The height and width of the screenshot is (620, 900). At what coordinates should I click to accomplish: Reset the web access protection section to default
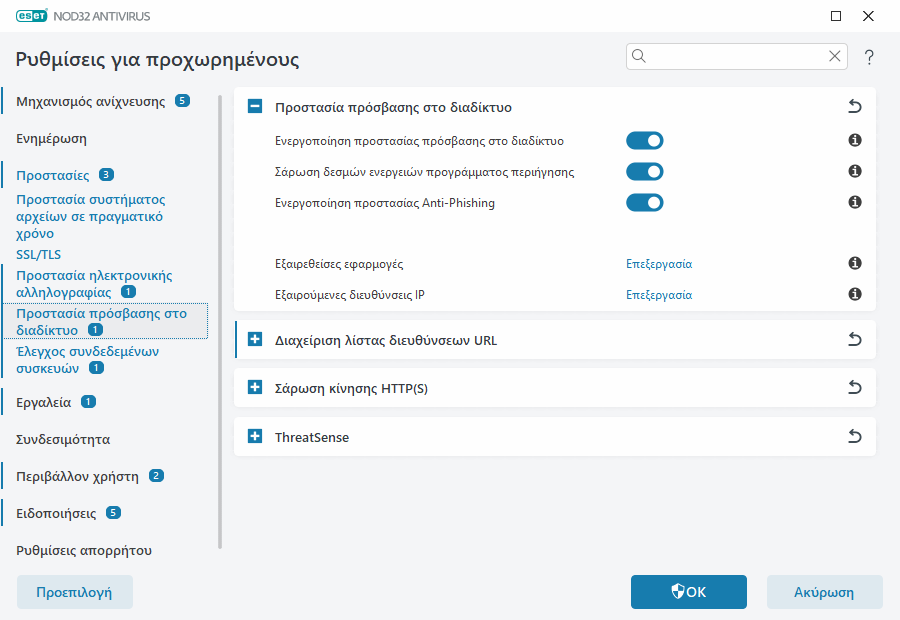click(855, 107)
